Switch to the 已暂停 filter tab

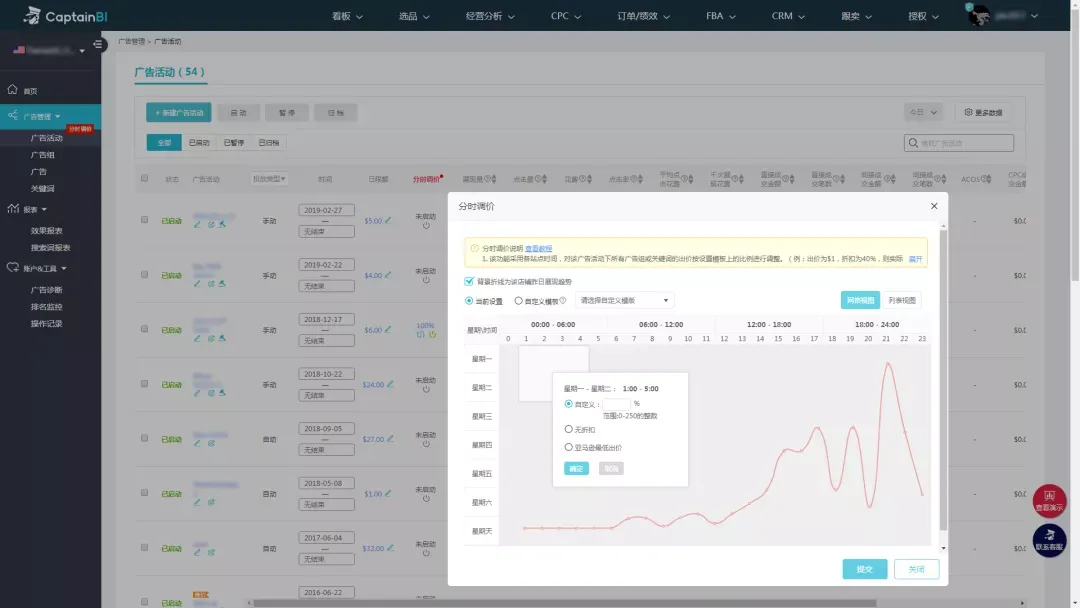point(233,143)
